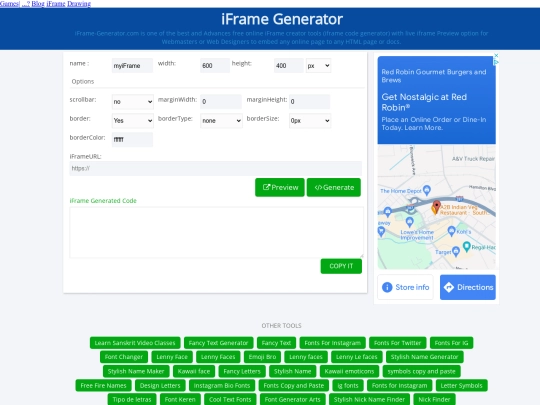540x405 pixels.
Task: Click the Directions button
Action: click(468, 287)
